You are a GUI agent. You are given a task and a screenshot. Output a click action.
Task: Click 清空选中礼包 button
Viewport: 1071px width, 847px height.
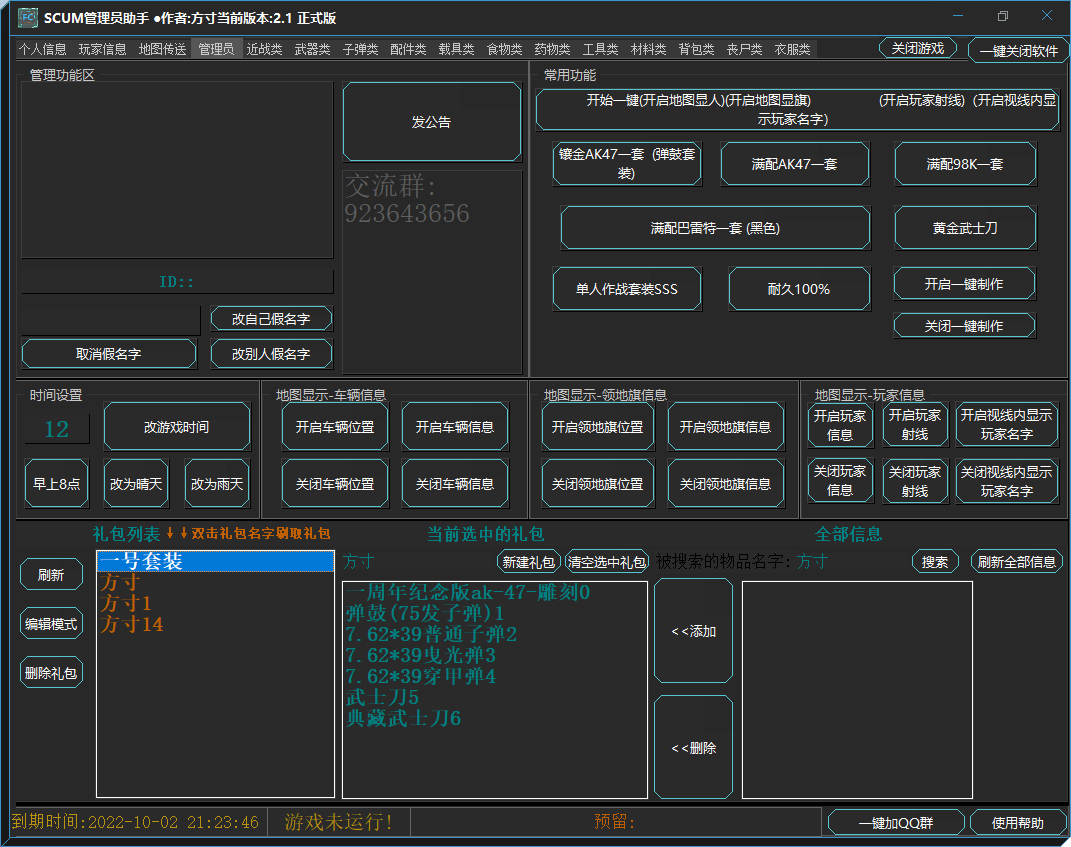tap(607, 562)
